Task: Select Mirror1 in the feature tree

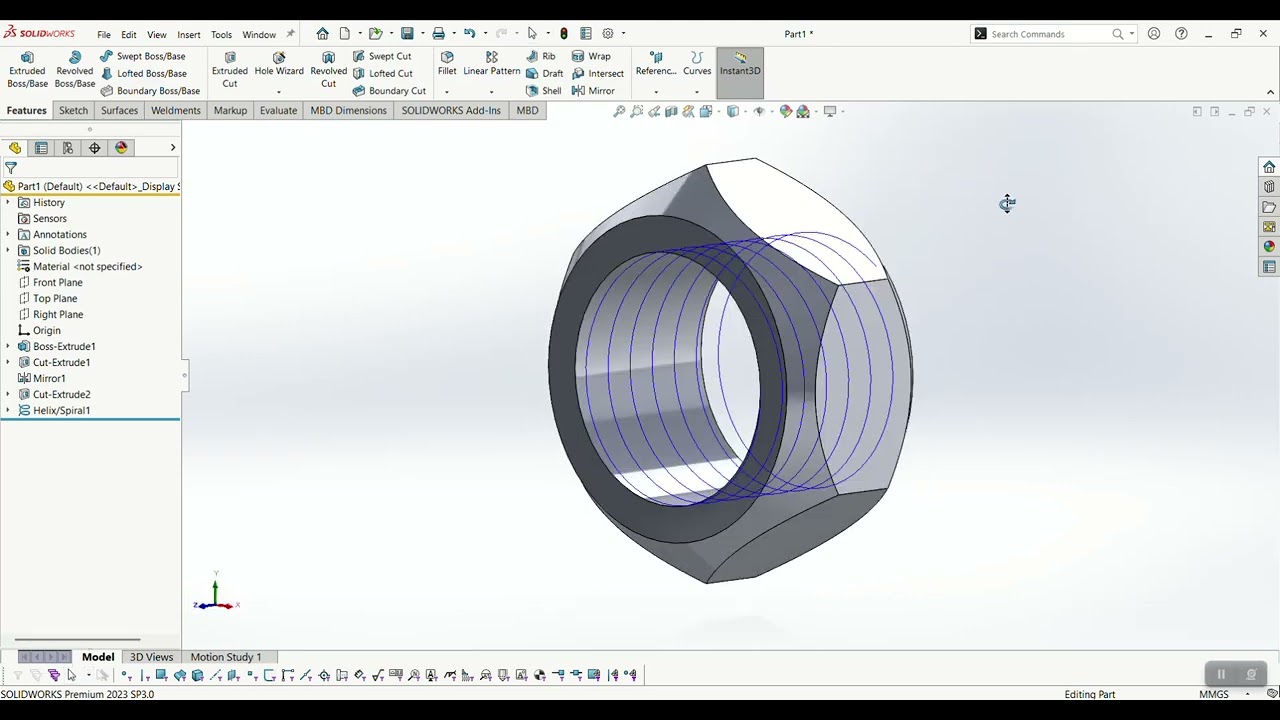Action: point(42,378)
